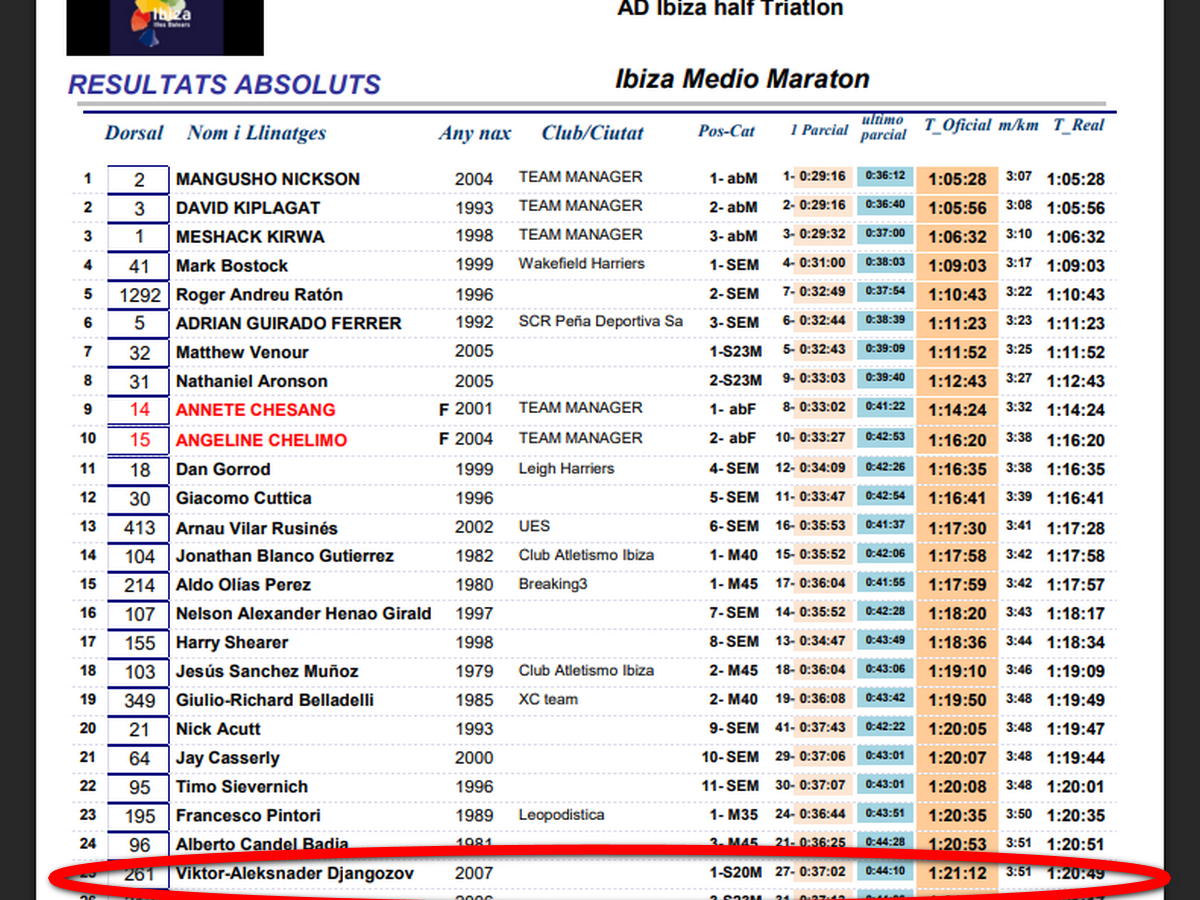Click the Ibiza logo image
Viewport: 1200px width, 900px height.
[165, 27]
